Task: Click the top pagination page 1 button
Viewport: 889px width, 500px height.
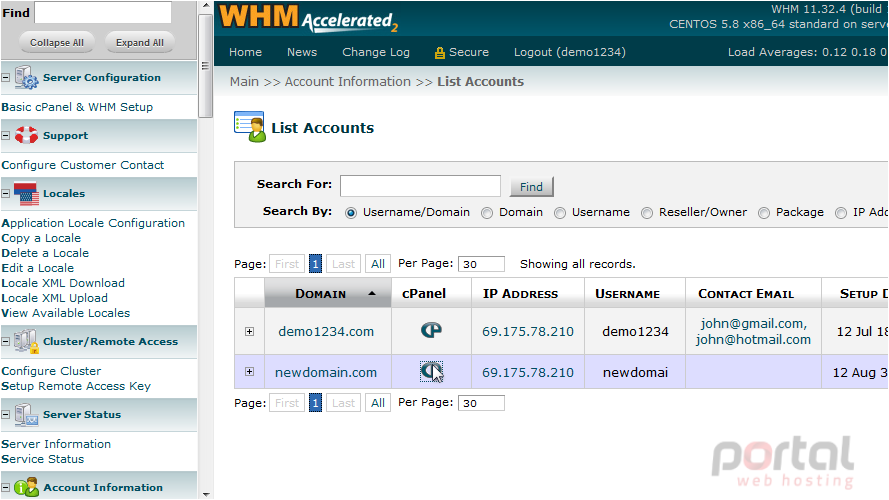Action: point(315,264)
